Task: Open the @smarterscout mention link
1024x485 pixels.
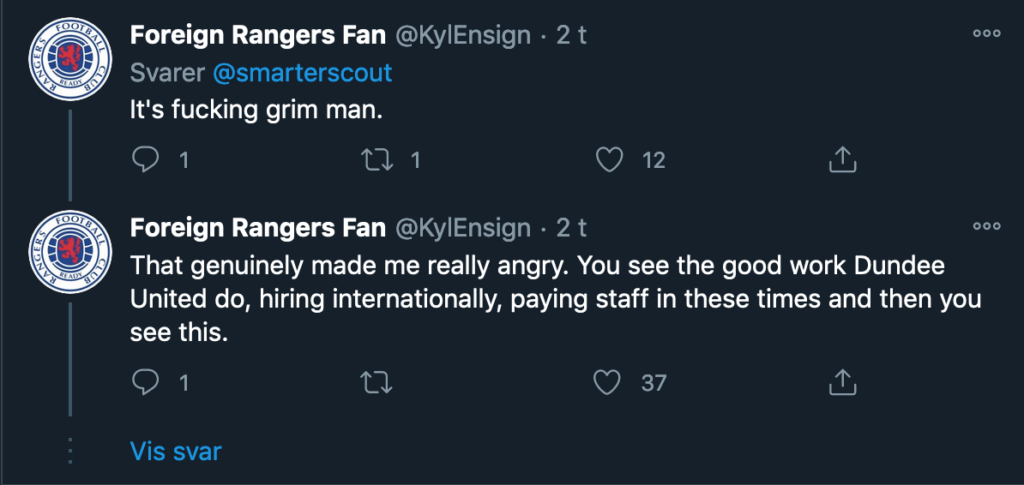Action: tap(303, 73)
